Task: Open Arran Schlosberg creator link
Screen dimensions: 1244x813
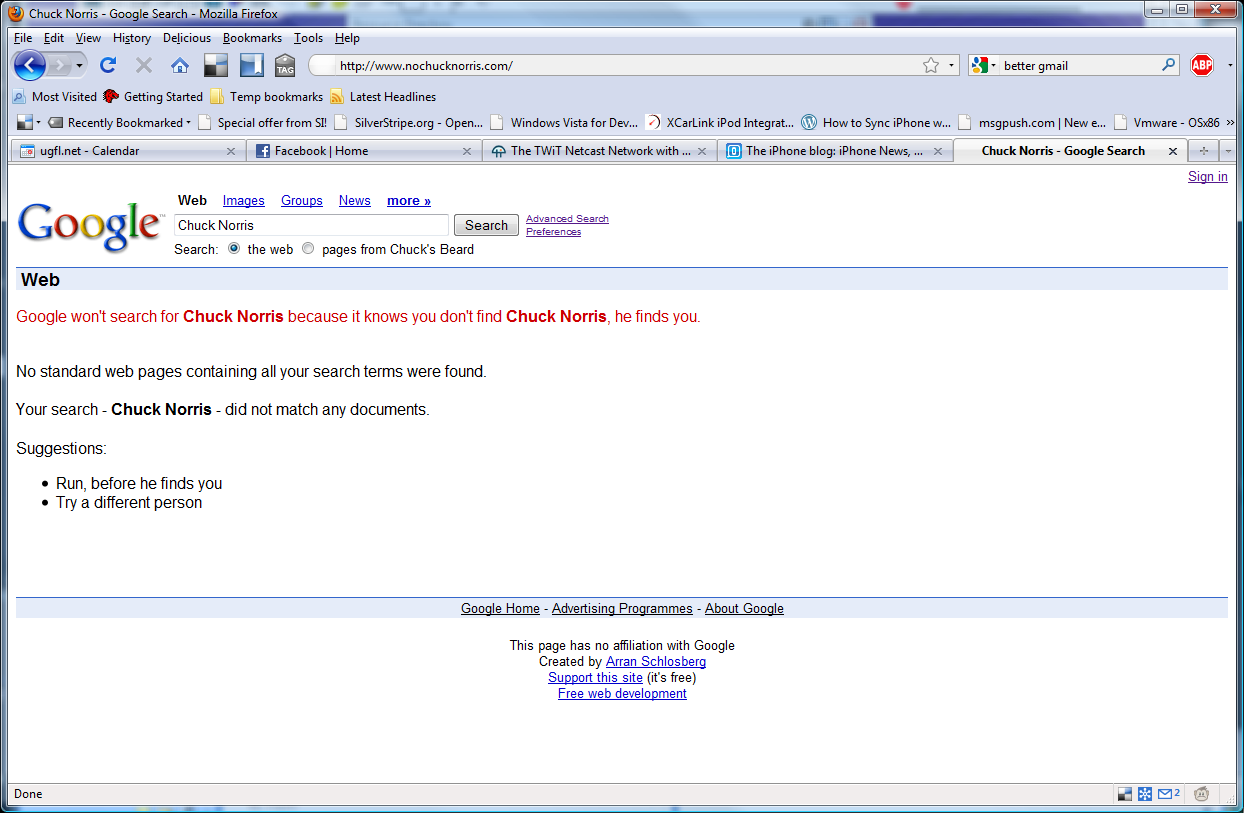Action: [656, 662]
